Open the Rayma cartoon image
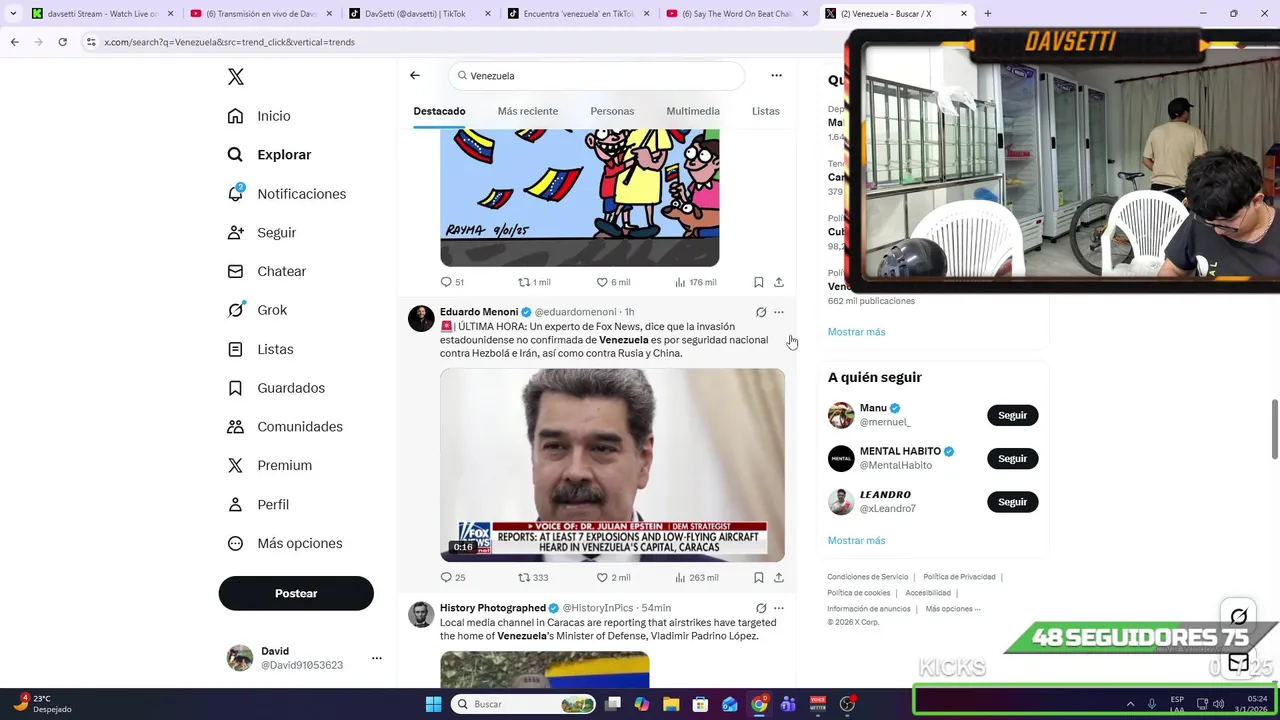The width and height of the screenshot is (1280, 720). point(579,198)
